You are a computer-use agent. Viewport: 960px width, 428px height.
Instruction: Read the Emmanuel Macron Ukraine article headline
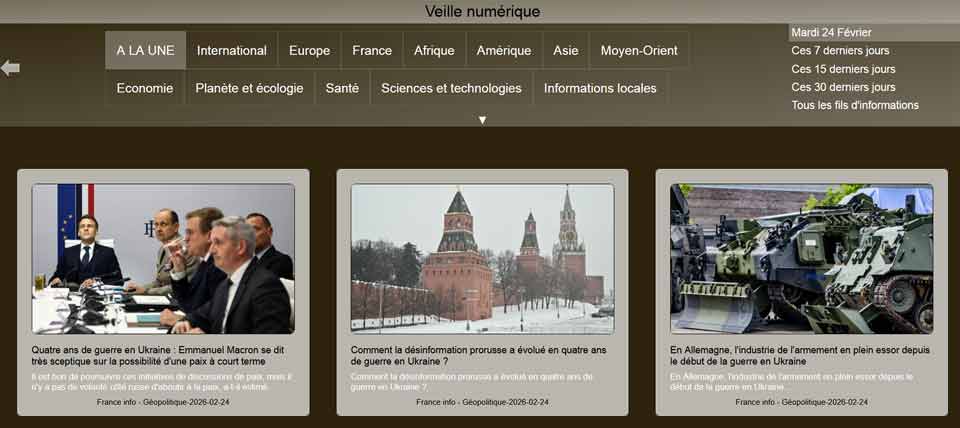(x=158, y=356)
